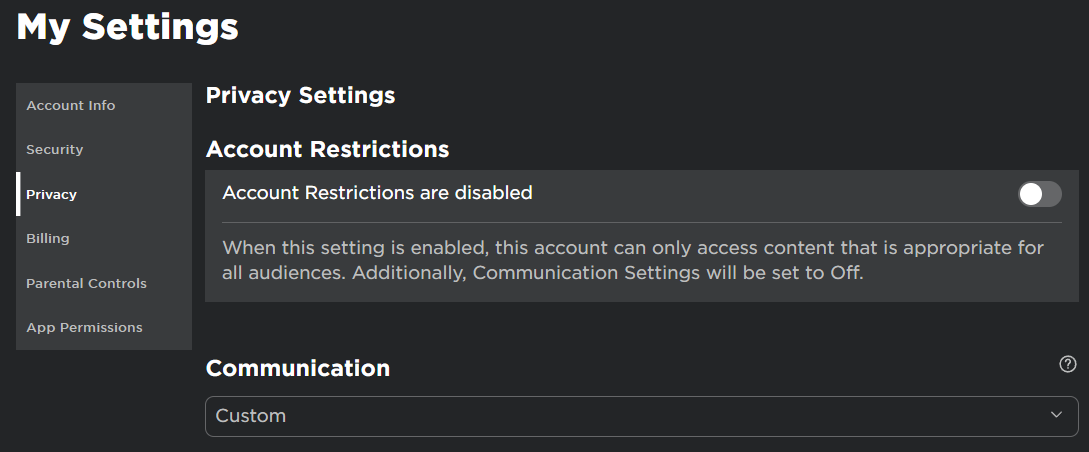Click the Privacy Settings heading
1089x452 pixels.
300,96
